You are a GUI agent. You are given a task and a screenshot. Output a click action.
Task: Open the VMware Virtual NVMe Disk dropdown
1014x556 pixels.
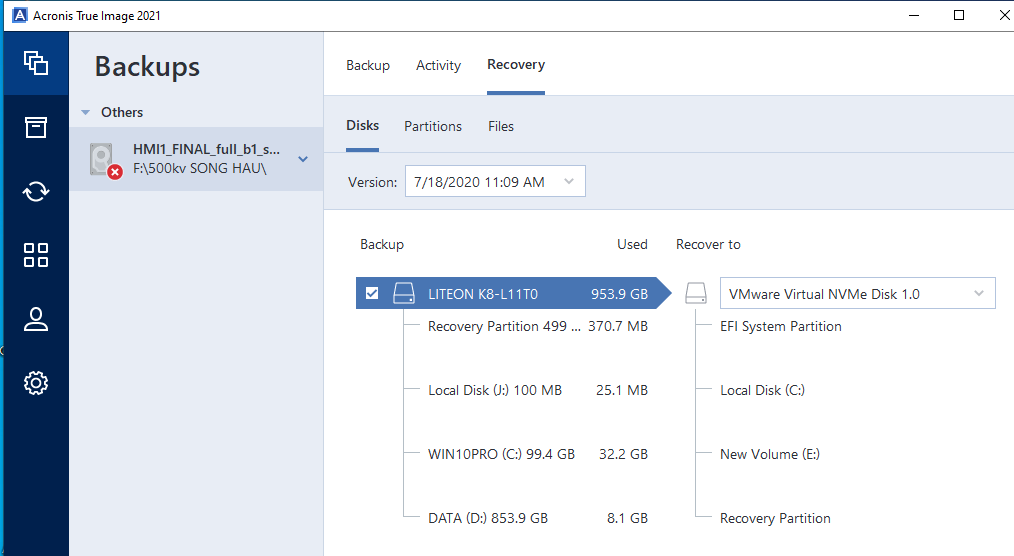click(x=857, y=294)
